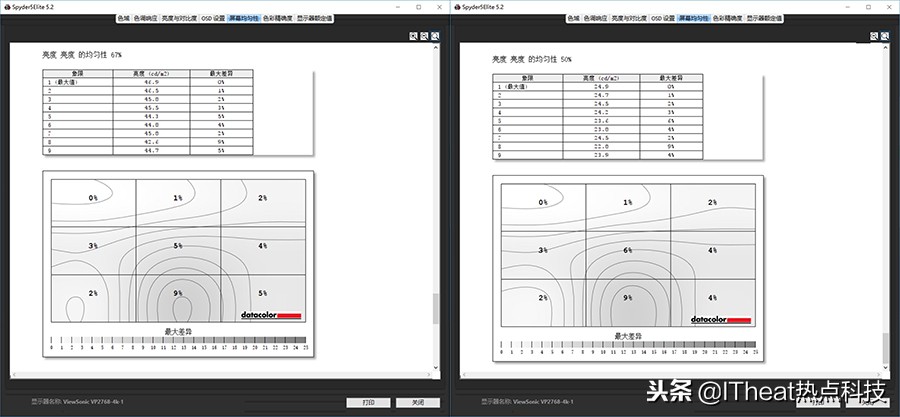Click the 象限 column header in left table
900x417 pixels.
(x=78, y=73)
